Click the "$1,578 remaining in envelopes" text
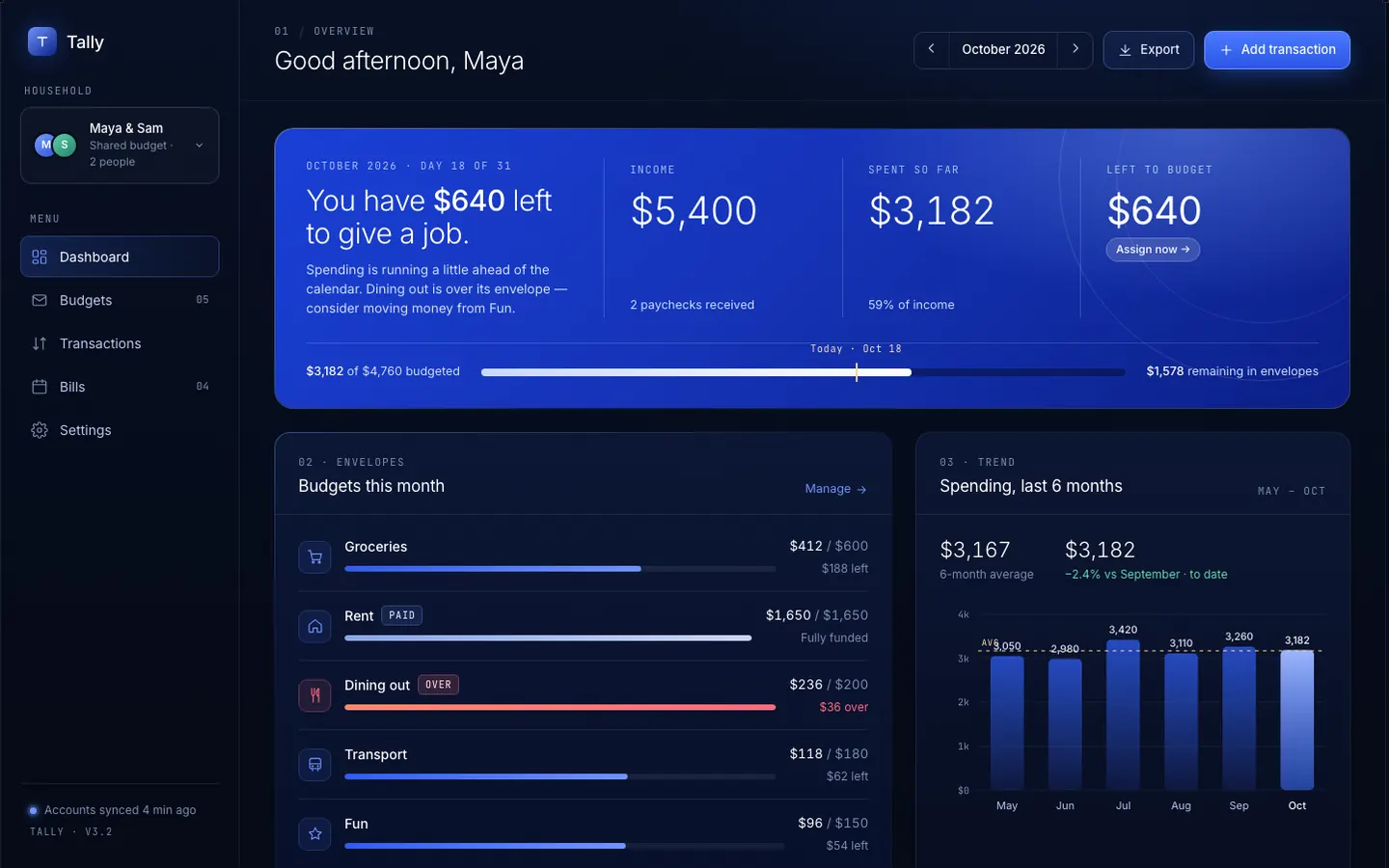The height and width of the screenshot is (868, 1389). tap(1233, 371)
